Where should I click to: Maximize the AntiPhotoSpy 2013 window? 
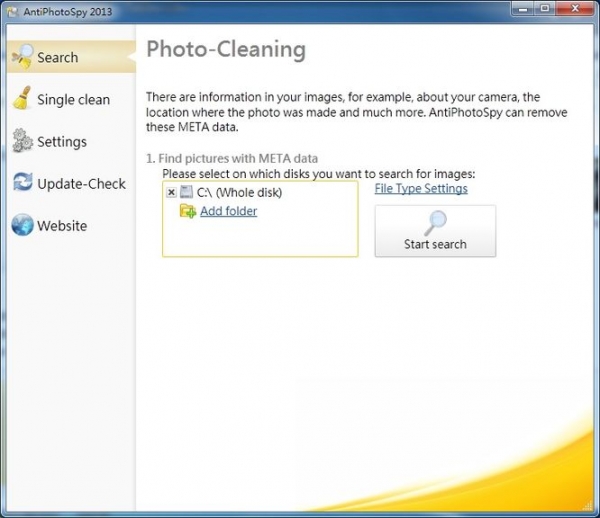tap(545, 9)
